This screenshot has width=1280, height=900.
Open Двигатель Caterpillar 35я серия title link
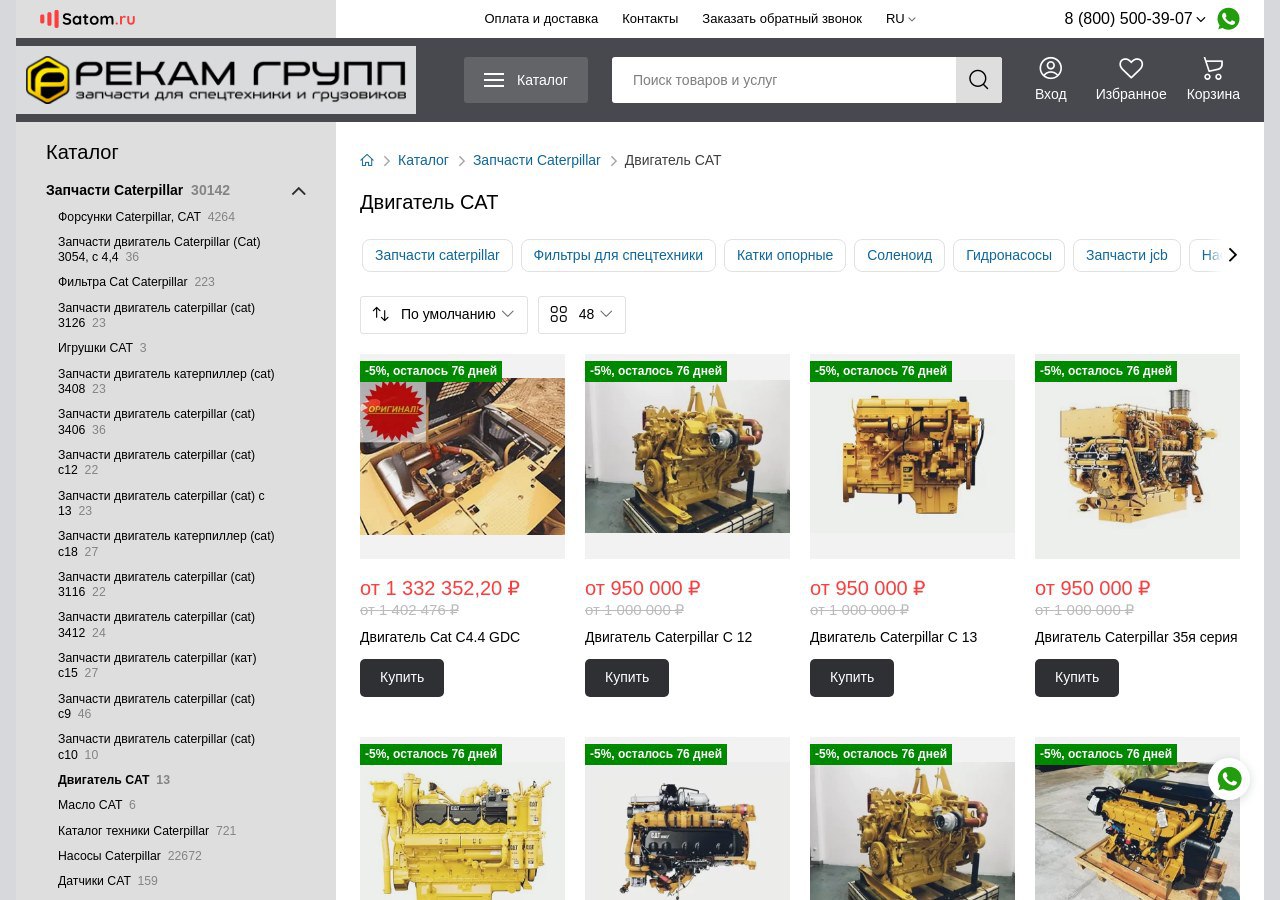point(1136,637)
